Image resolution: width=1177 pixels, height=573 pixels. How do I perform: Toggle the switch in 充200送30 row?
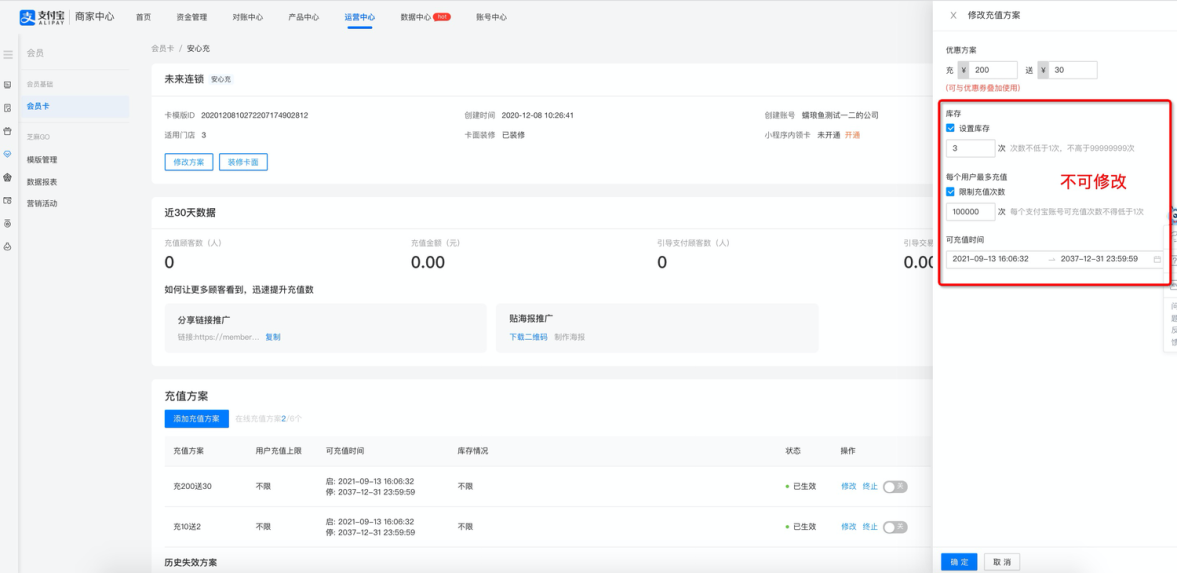coord(896,486)
